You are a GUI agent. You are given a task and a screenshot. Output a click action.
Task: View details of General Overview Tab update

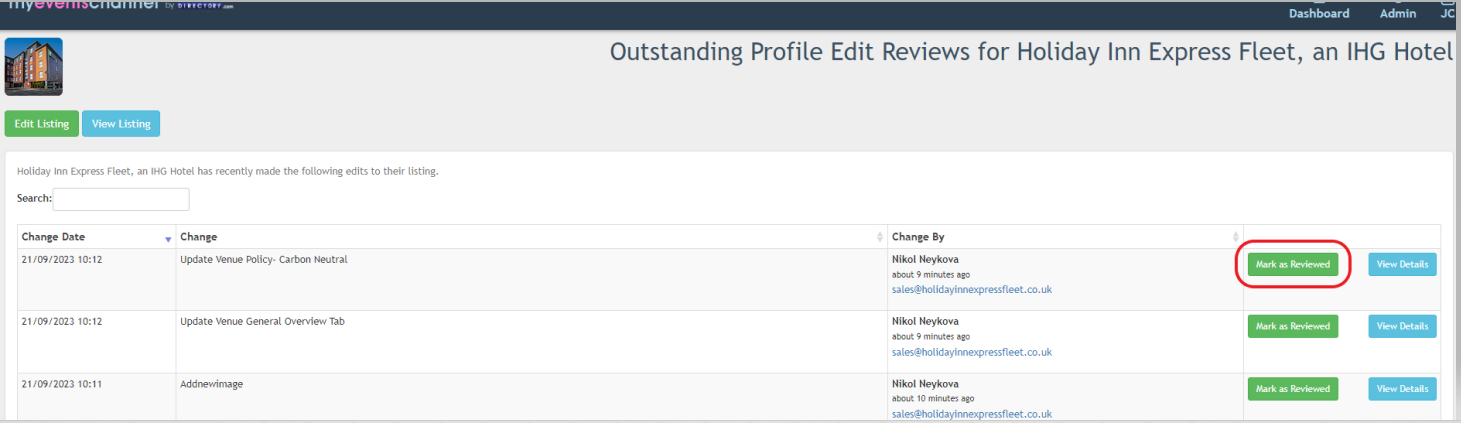[x=1402, y=326]
